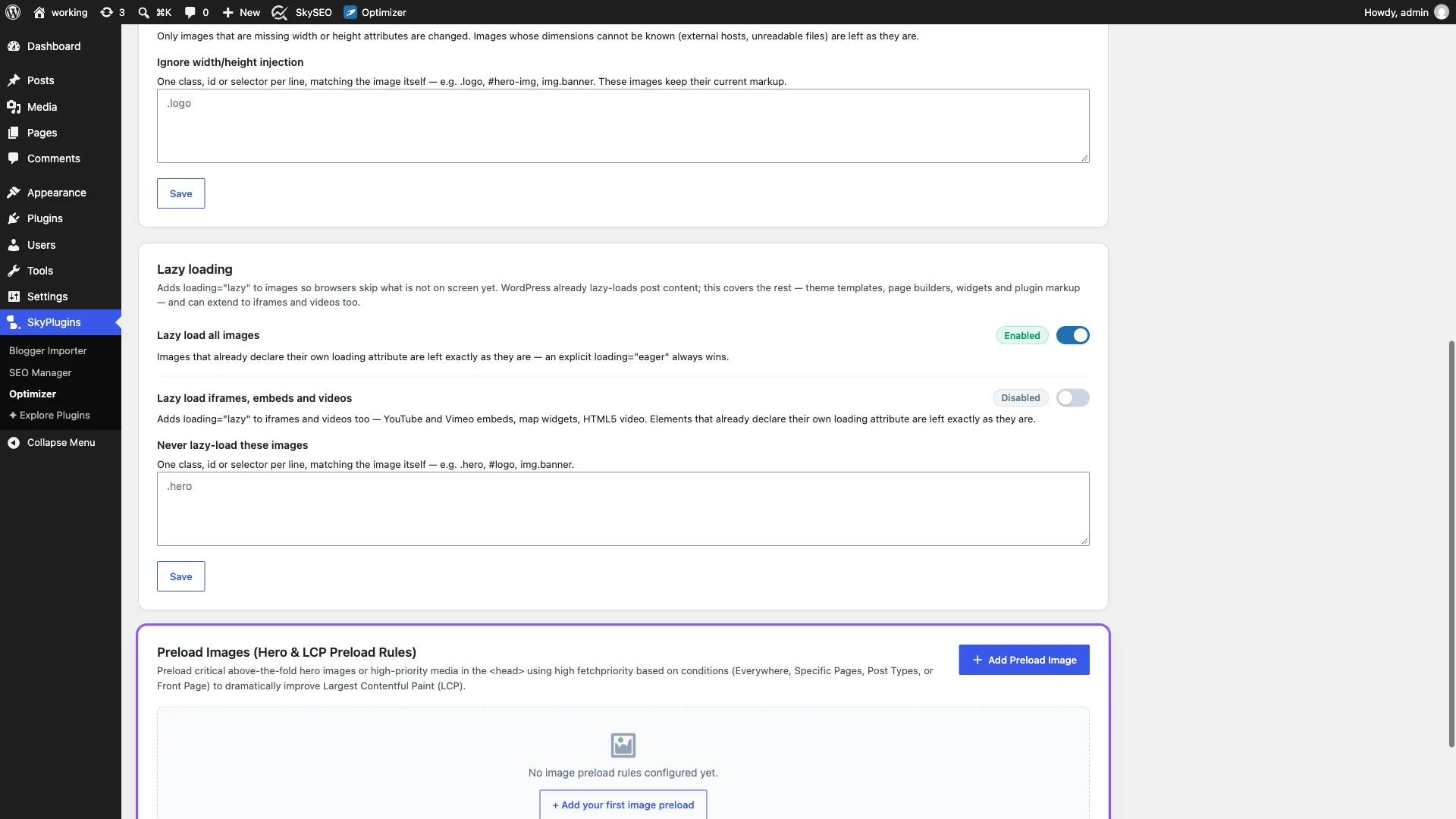
Task: Click the Lazy loading section heading
Action: (195, 269)
